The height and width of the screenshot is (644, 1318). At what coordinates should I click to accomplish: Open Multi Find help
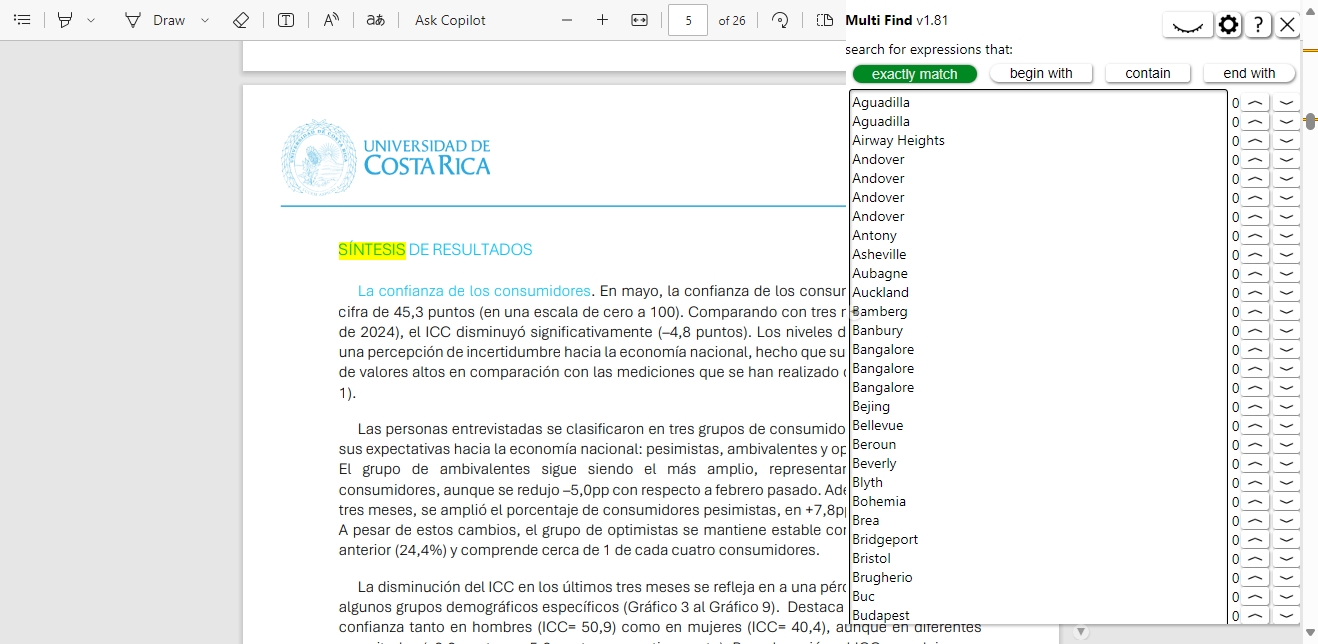click(1259, 26)
